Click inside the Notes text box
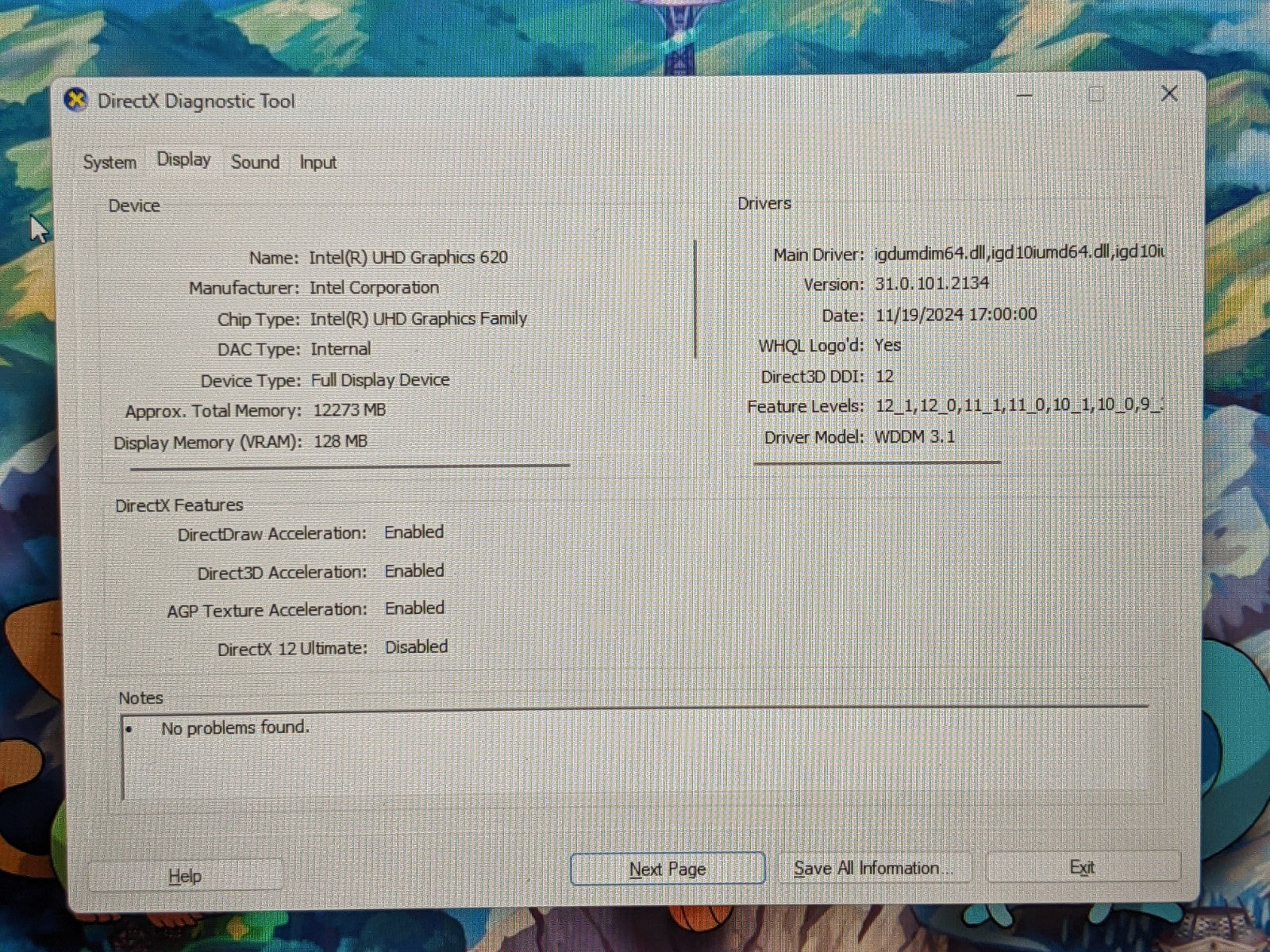 coord(635,758)
